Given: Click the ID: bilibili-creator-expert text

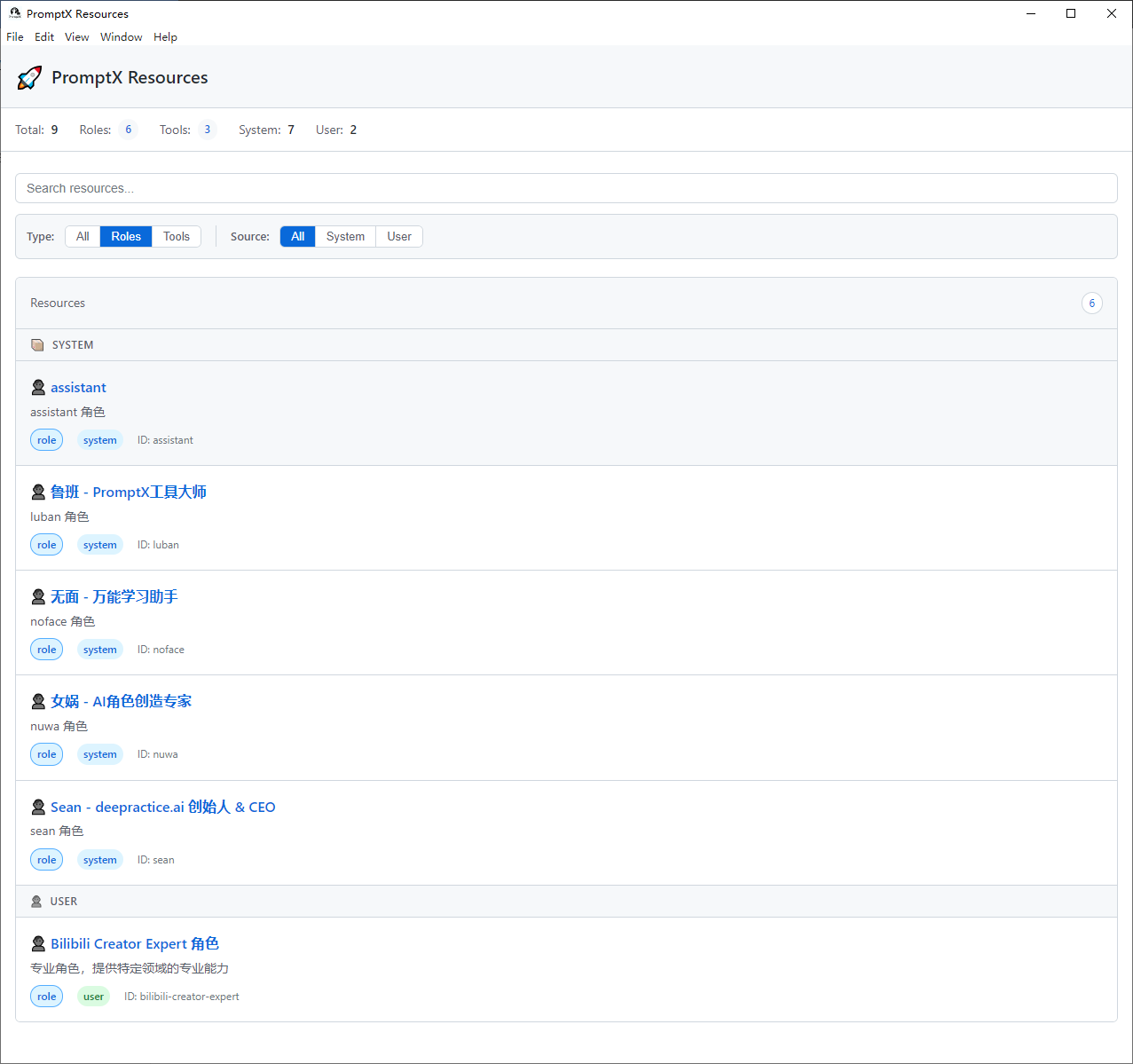Looking at the screenshot, I should click(x=182, y=997).
